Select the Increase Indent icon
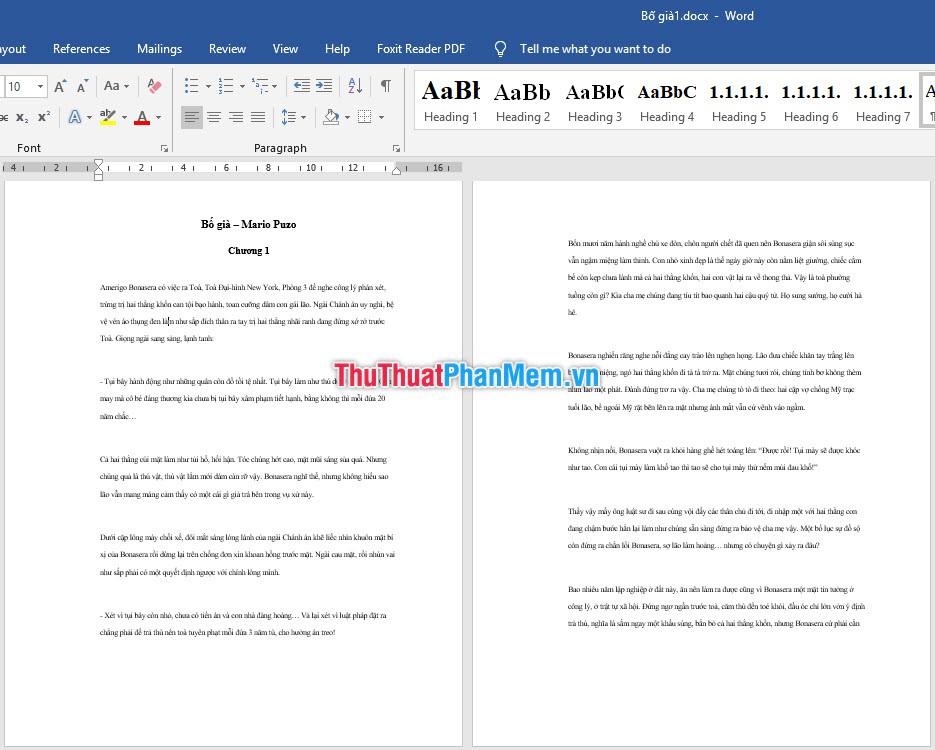 coord(325,86)
